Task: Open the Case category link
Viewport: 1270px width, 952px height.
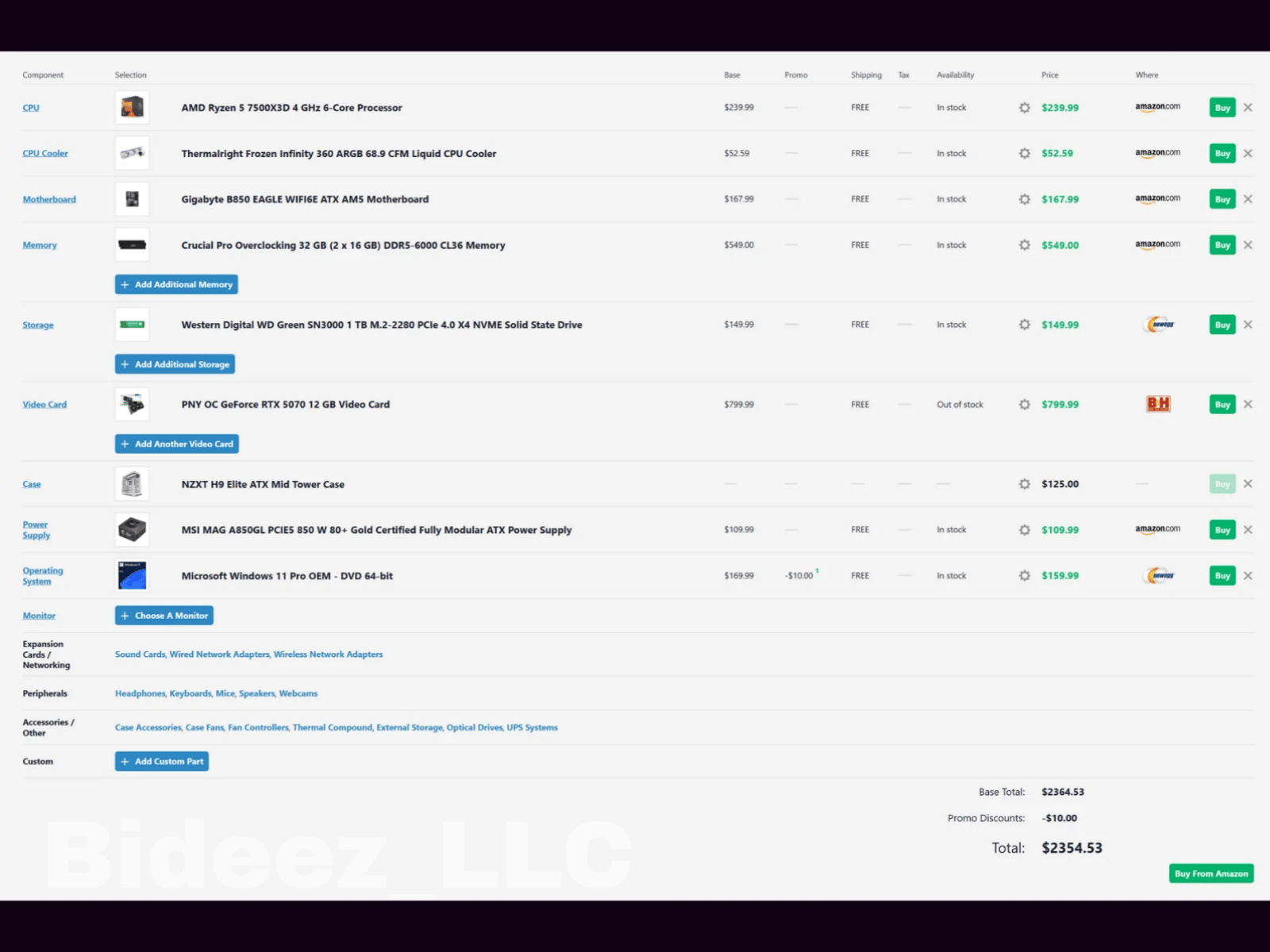Action: 32,484
